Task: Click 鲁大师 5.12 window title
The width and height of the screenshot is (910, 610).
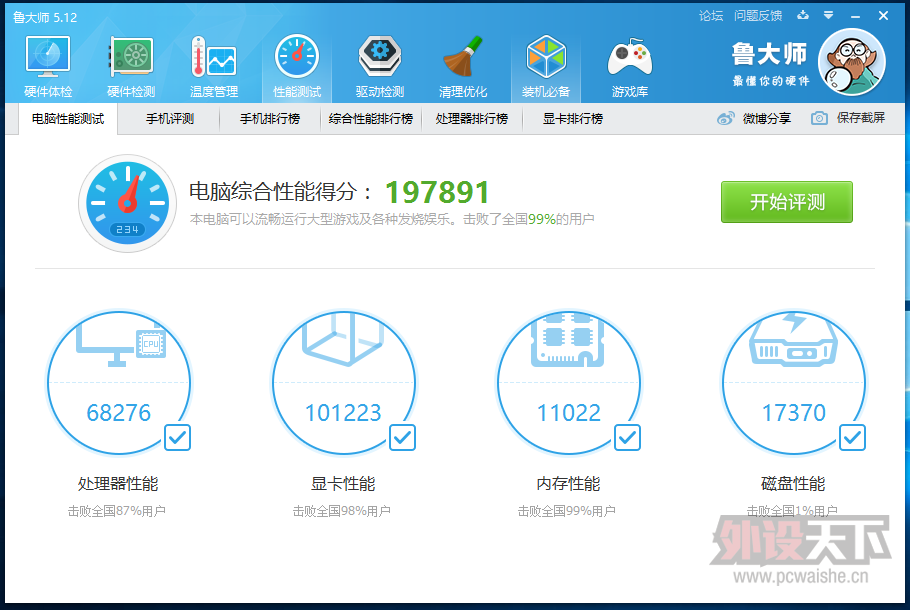Action: click(x=45, y=17)
